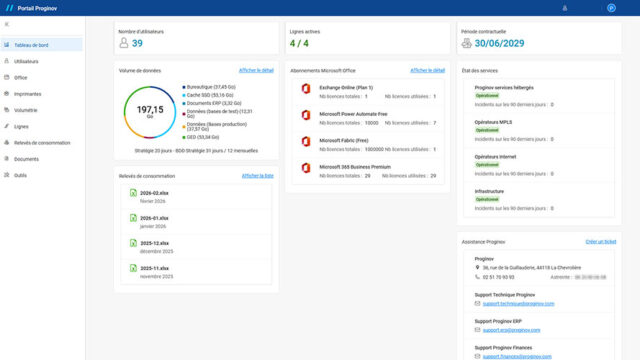Screen dimensions: 640x360
Task: Click the Volumétrie sidebar icon
Action: 7,110
